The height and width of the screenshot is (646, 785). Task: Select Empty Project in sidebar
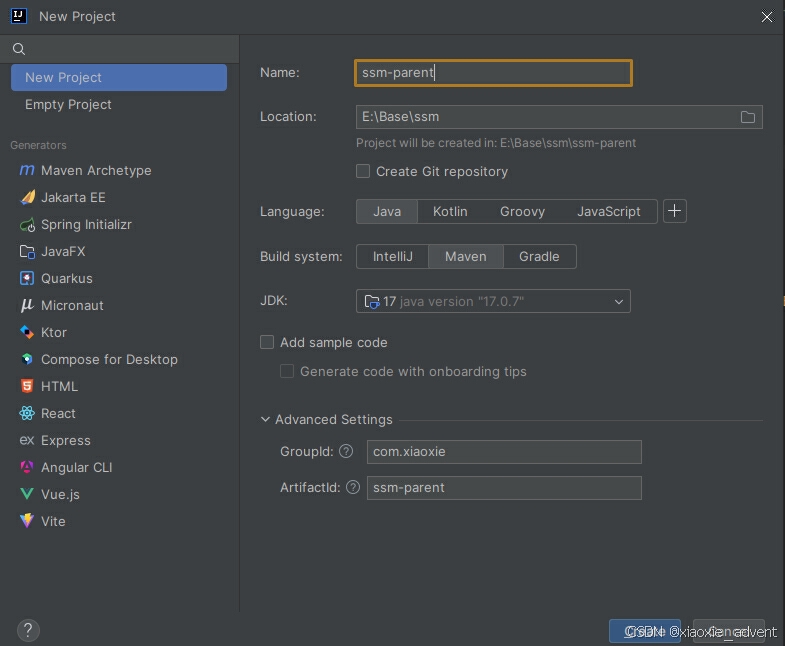119,105
